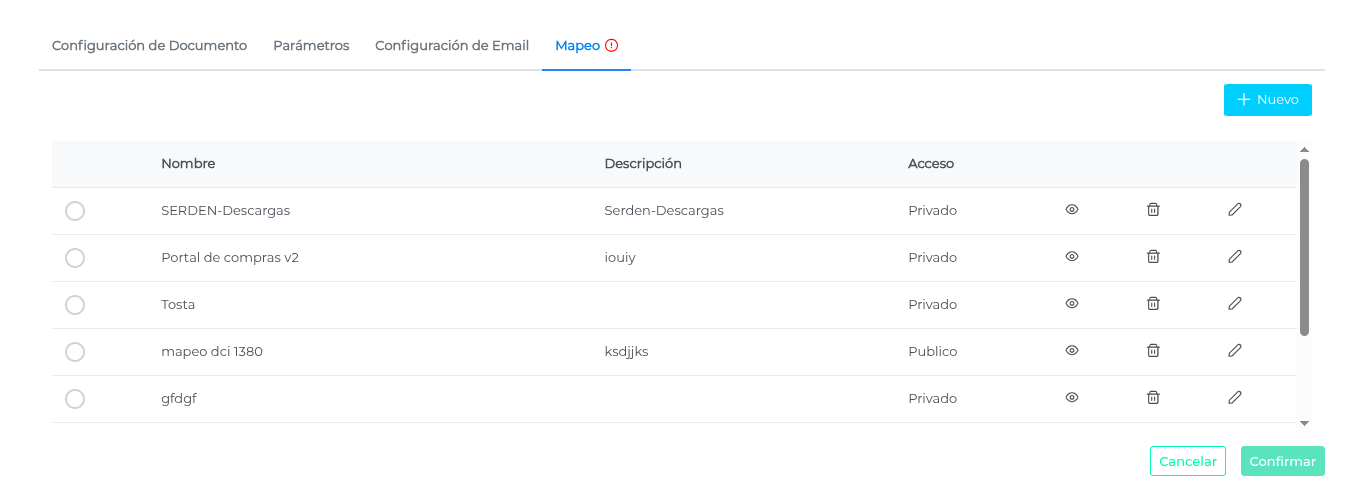View the Portal de compras v2 mapping
1365x490 pixels.
[1072, 257]
